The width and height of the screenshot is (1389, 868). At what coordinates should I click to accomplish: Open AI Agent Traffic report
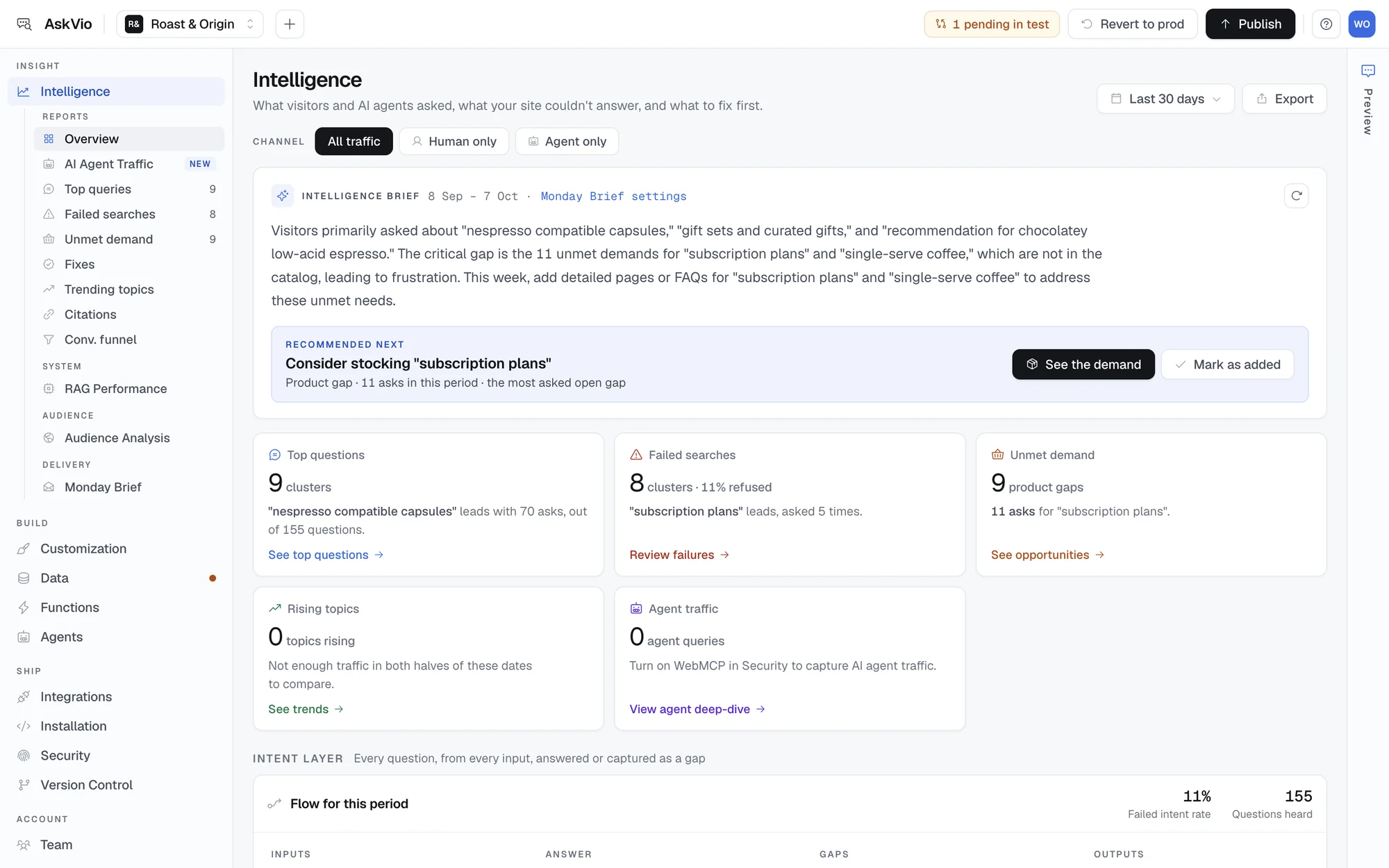(x=128, y=164)
